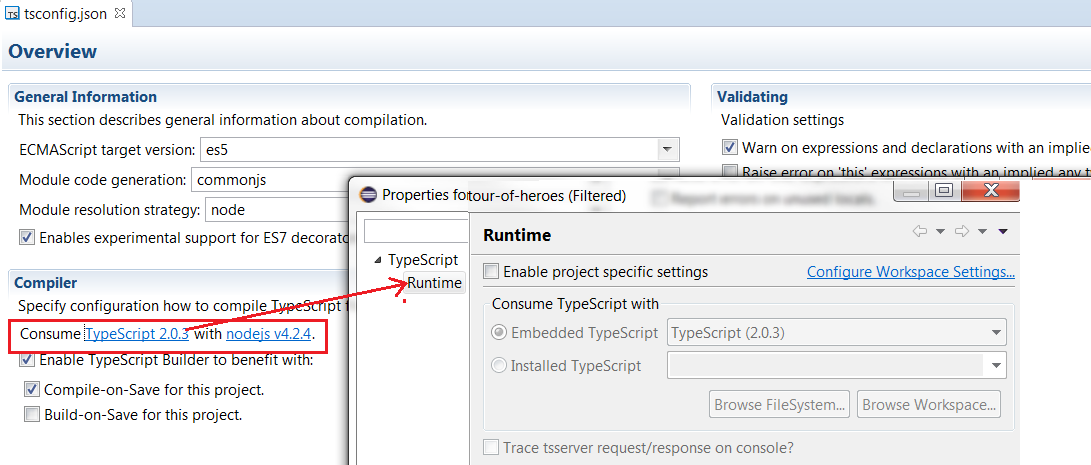1091x465 pixels.
Task: Select Installed TypeScript radio button
Action: [x=499, y=365]
